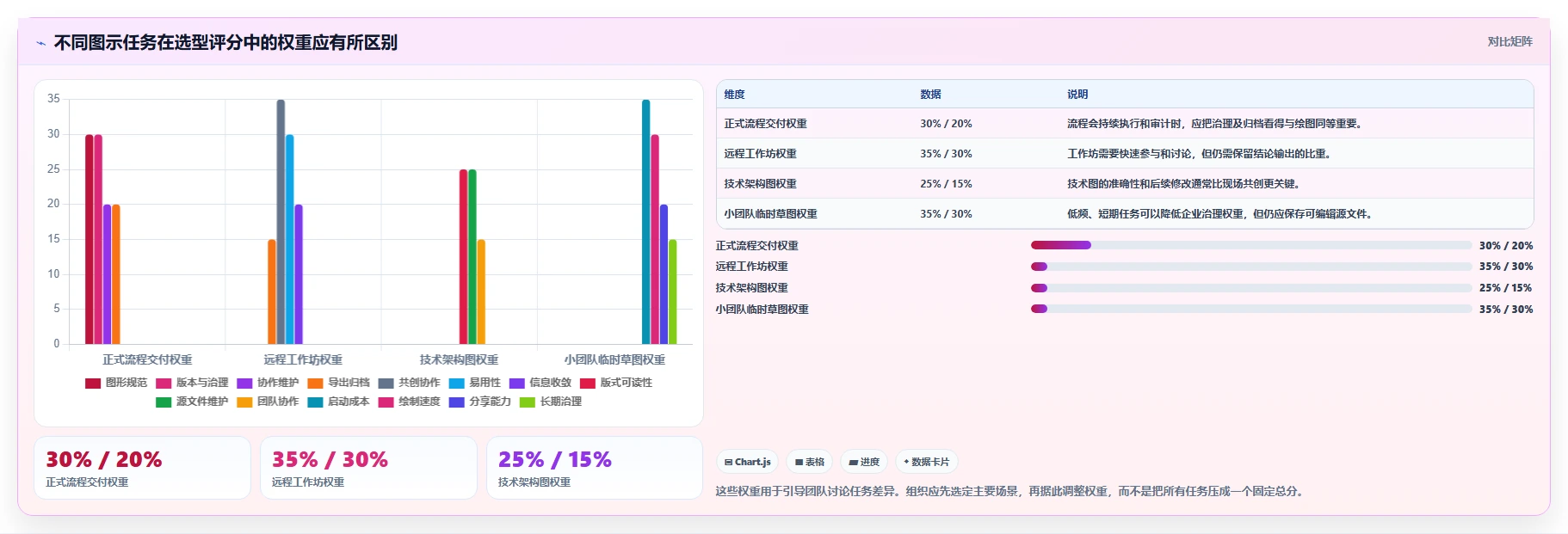This screenshot has width=1568, height=534.
Task: Click the small icon before the page title
Action: pos(40,43)
